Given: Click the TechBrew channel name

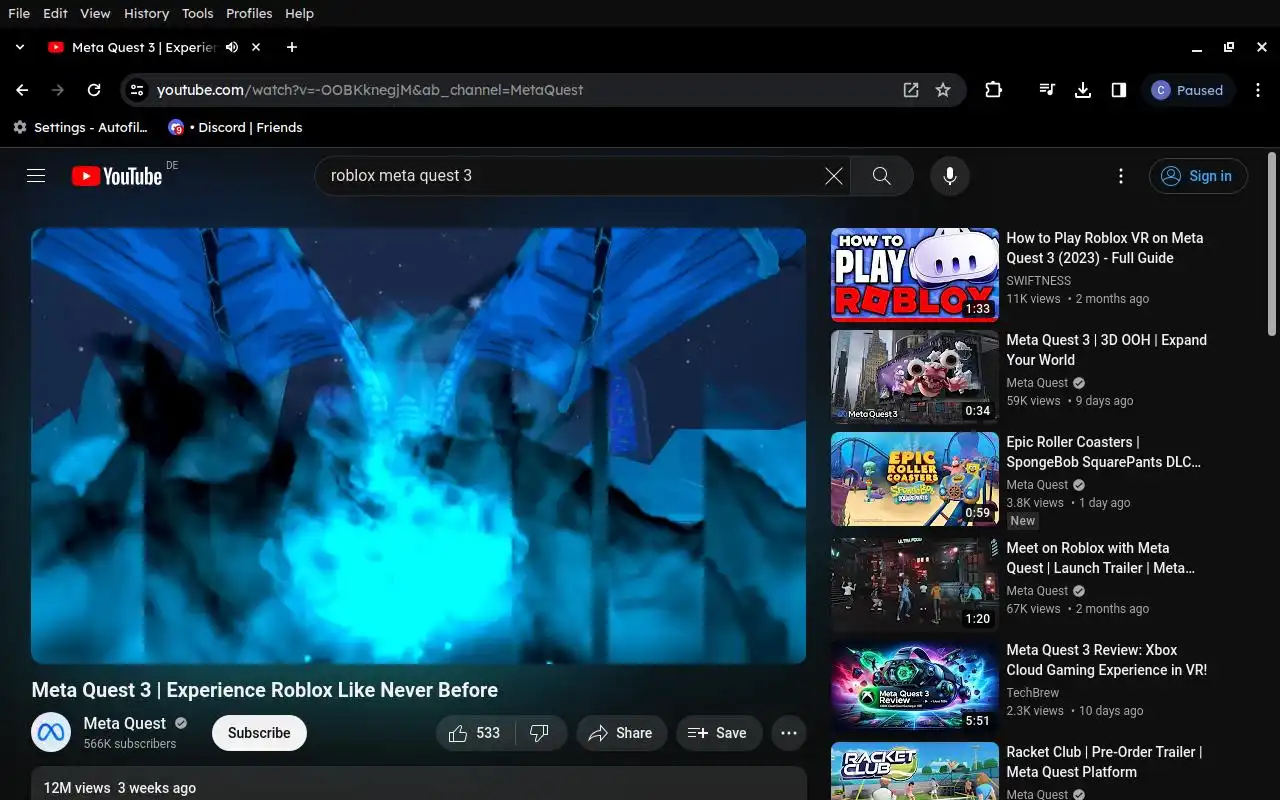Looking at the screenshot, I should click(1033, 693).
